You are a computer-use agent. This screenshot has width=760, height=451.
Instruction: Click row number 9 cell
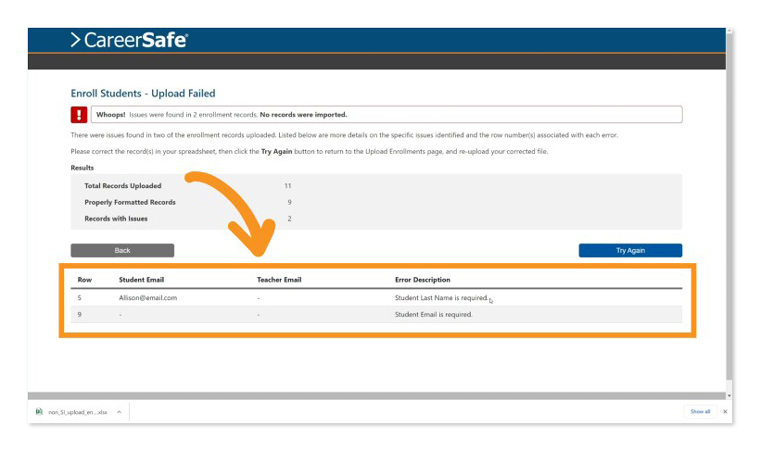tap(79, 314)
